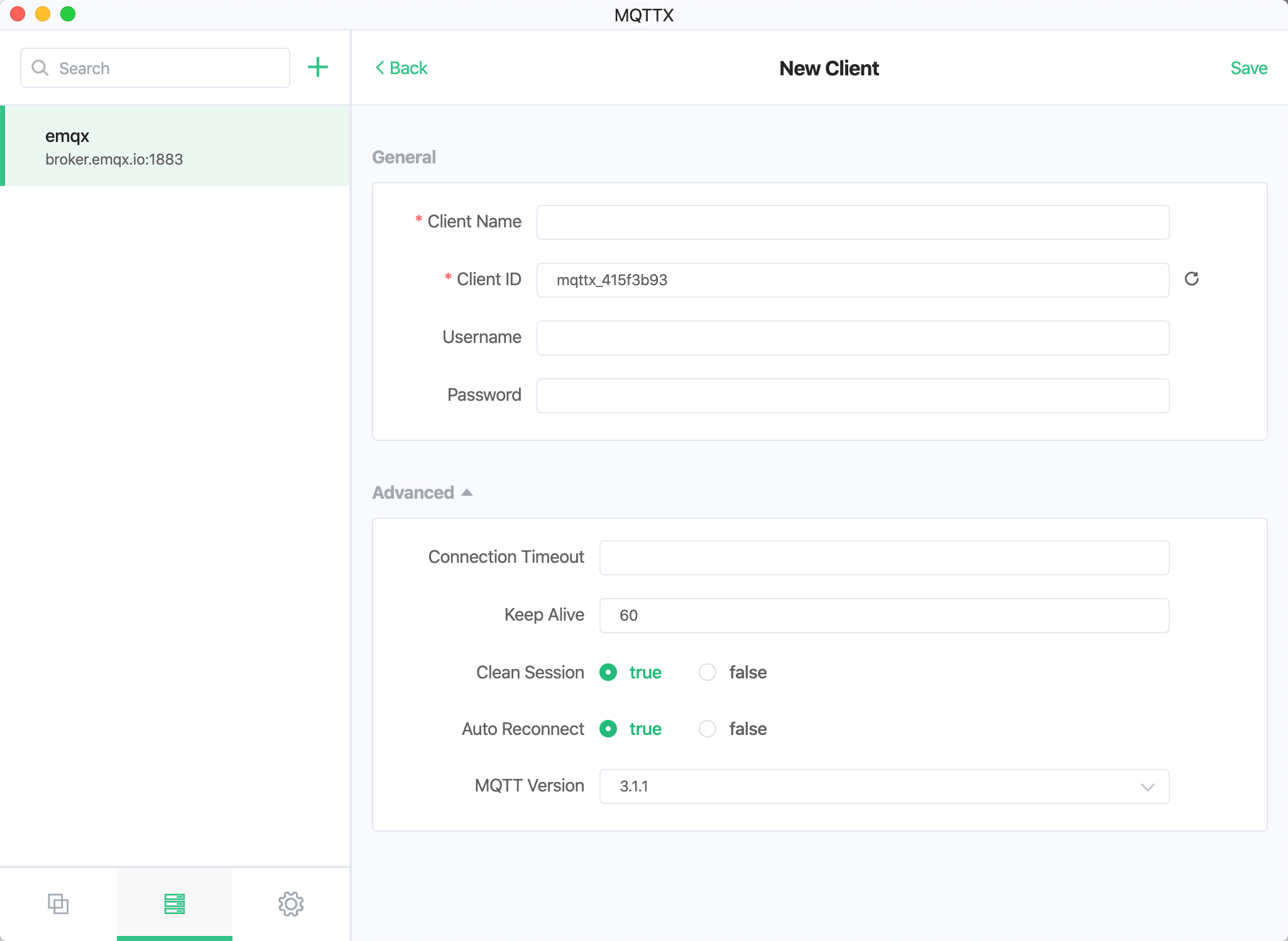Select true for Clean Session

point(608,672)
